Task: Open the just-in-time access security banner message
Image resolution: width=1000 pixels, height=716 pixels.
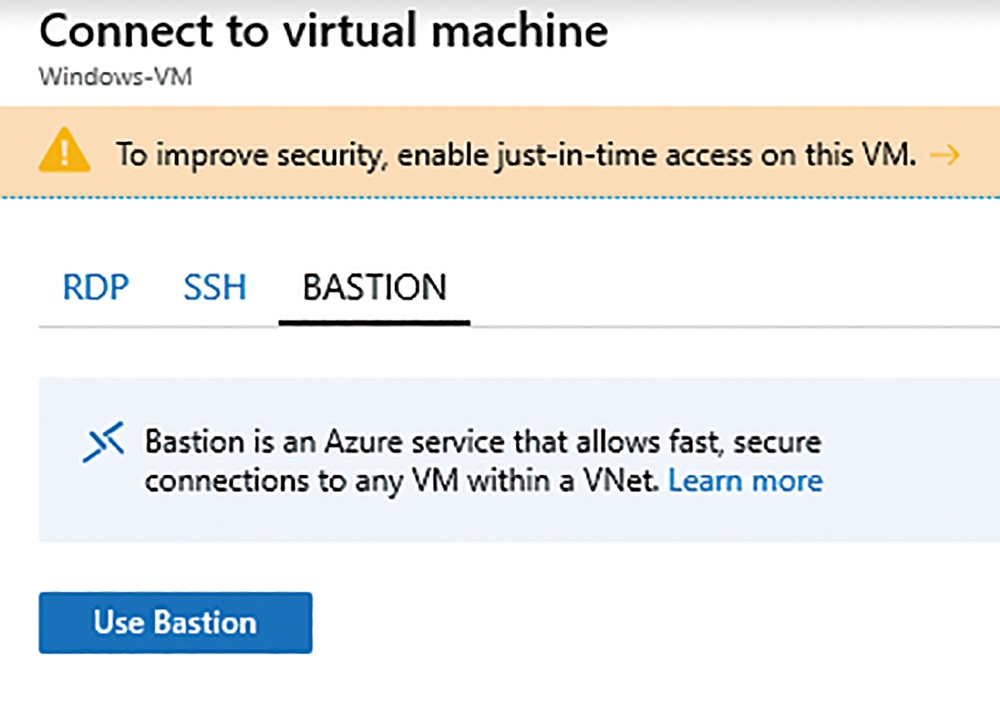Action: [x=516, y=155]
